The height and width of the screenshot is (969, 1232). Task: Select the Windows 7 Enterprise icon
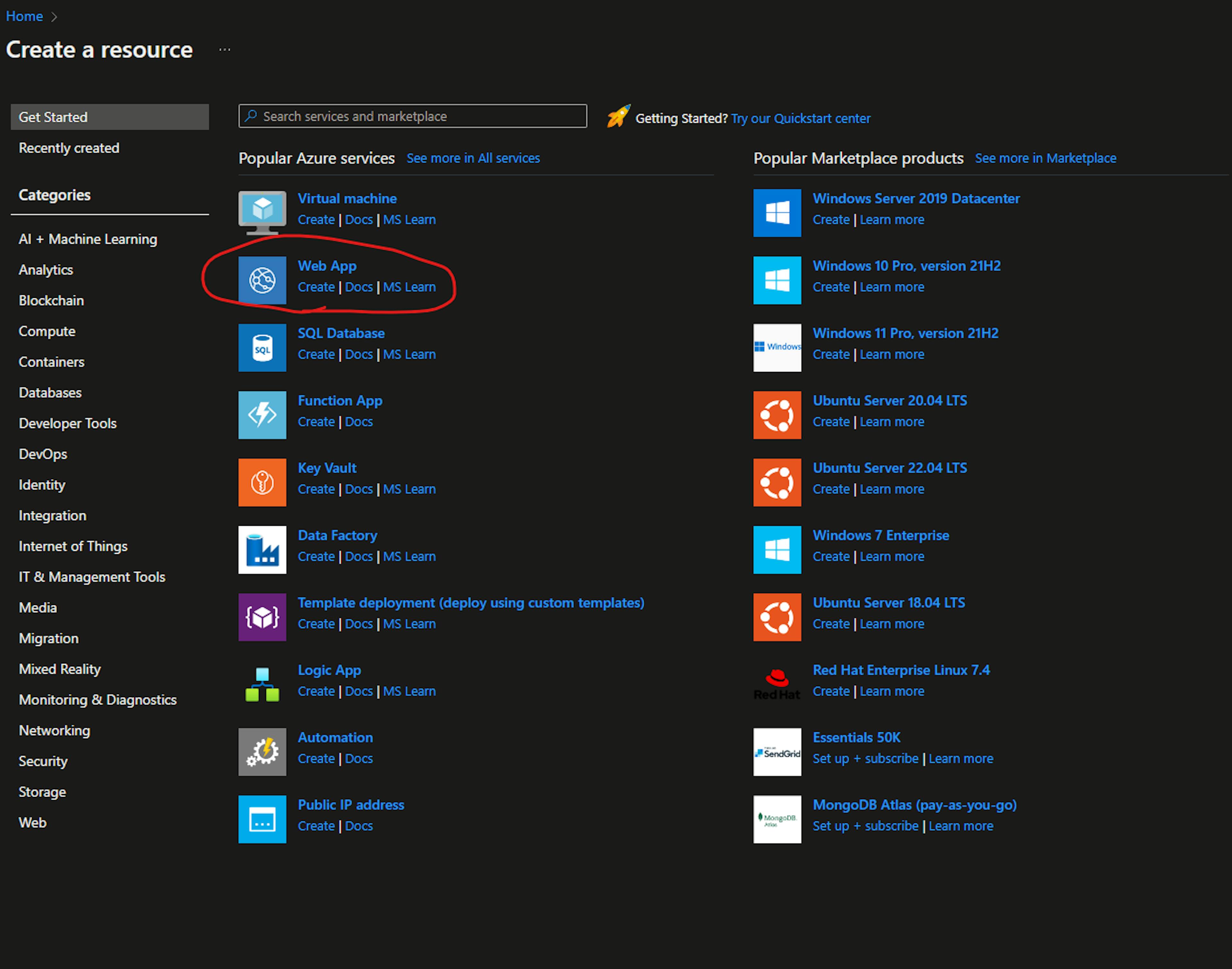(777, 550)
